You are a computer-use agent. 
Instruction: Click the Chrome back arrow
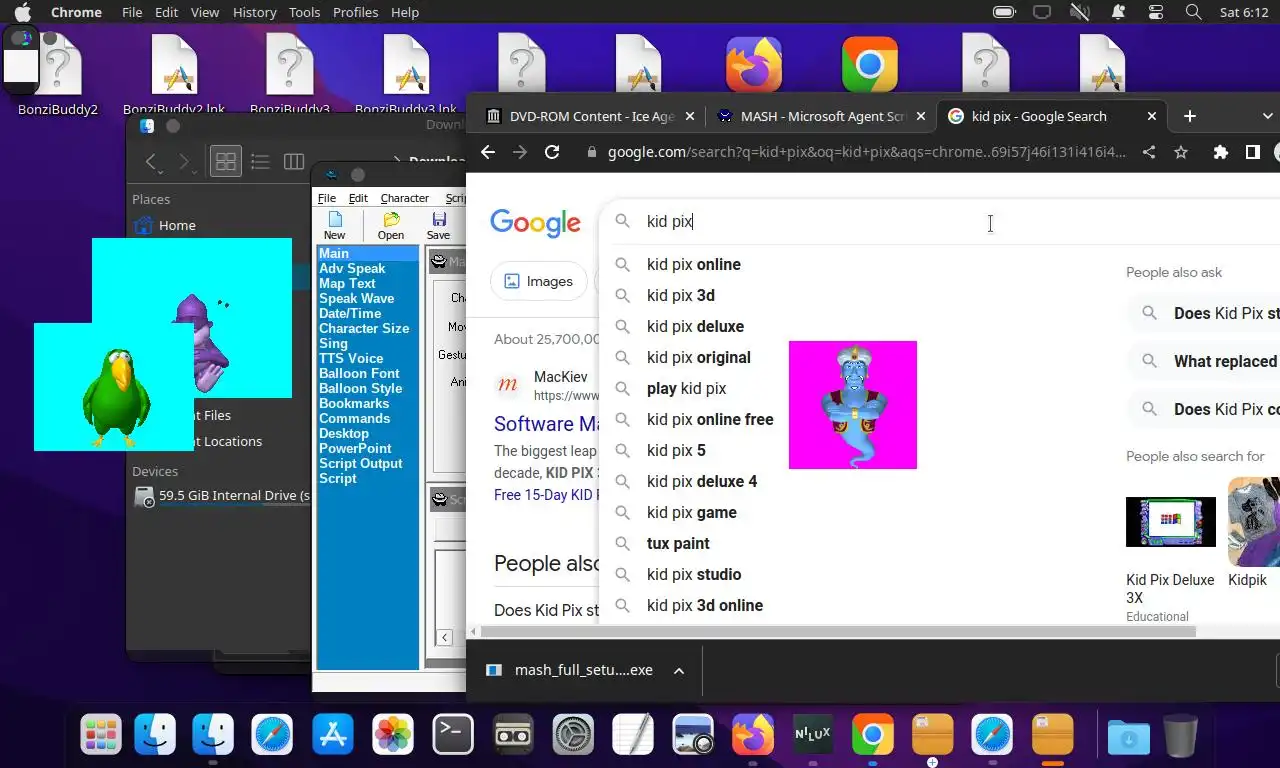(x=488, y=152)
